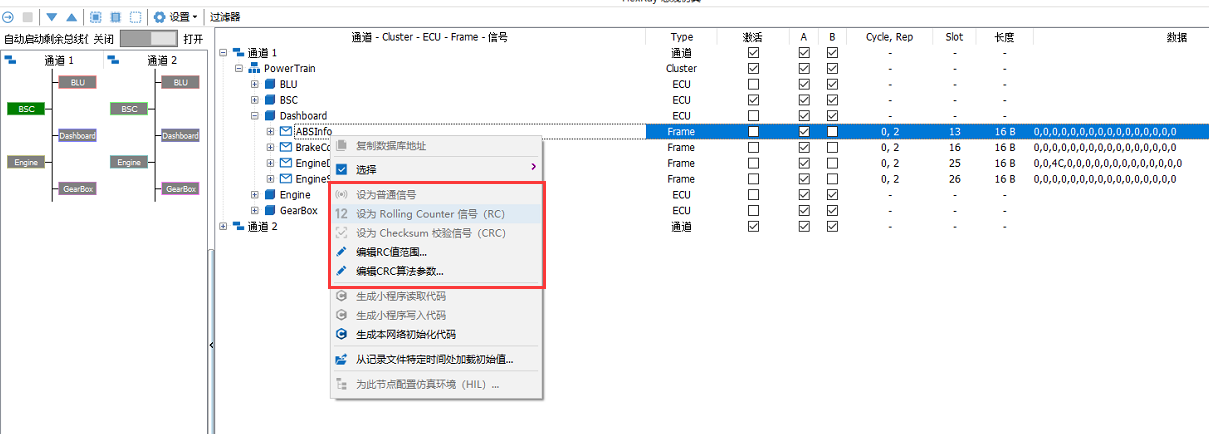Expand the BLU ECU node
1209x434 pixels.
[255, 84]
